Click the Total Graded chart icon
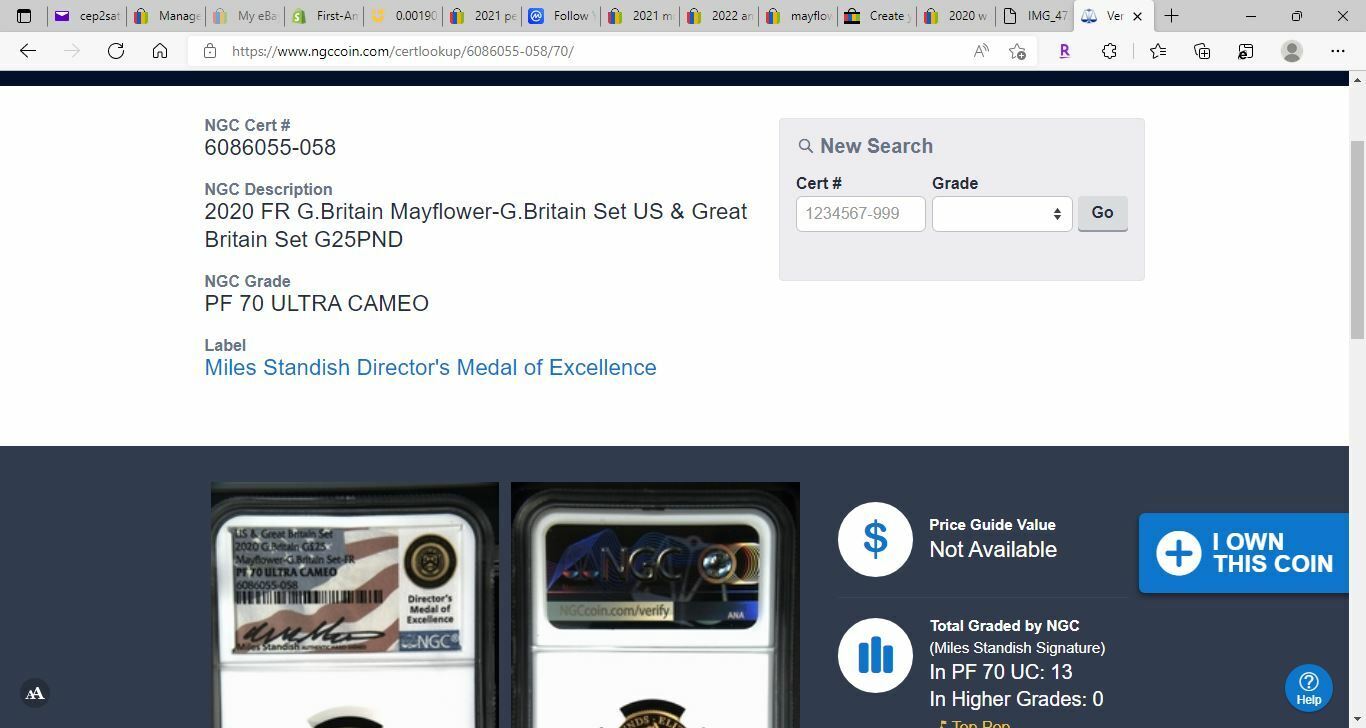 click(875, 655)
